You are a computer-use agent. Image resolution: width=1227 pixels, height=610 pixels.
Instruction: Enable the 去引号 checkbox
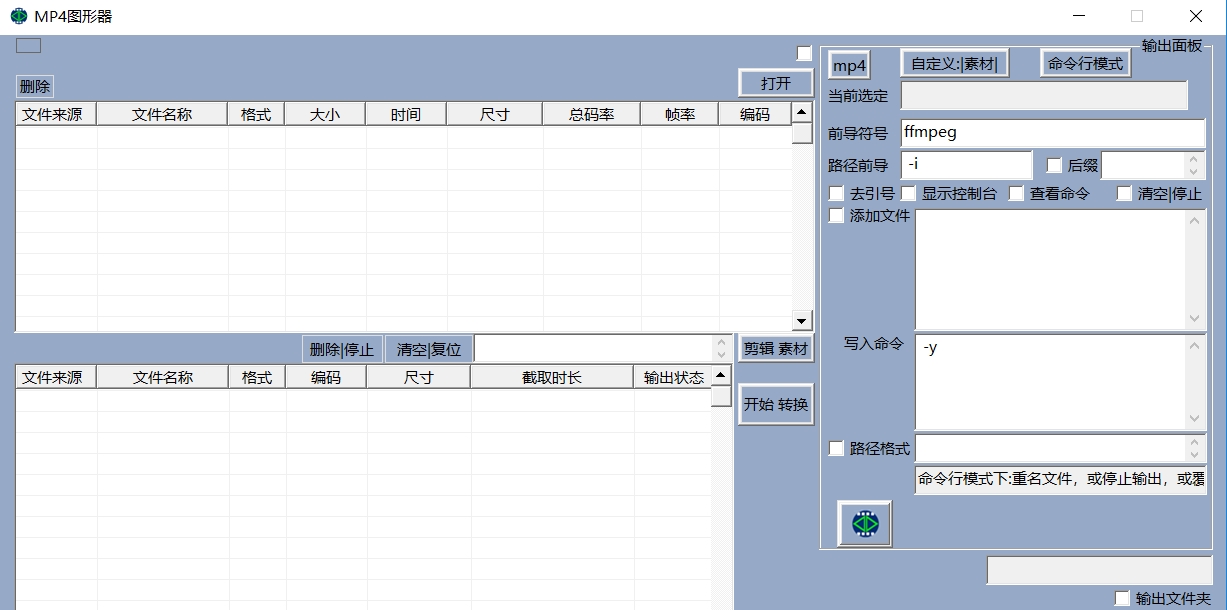836,193
